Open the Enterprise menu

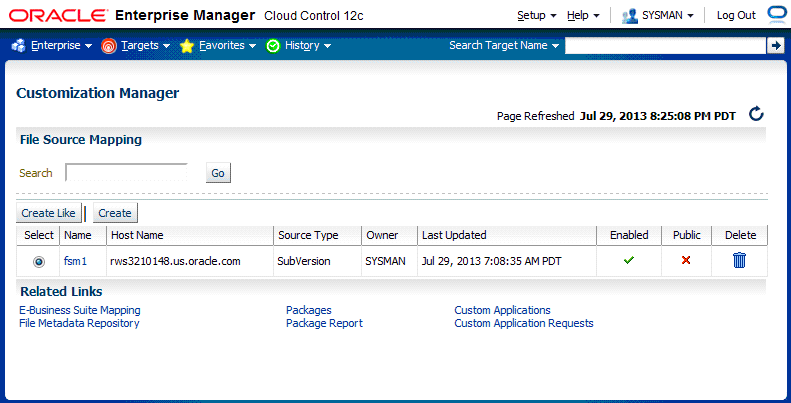point(62,45)
